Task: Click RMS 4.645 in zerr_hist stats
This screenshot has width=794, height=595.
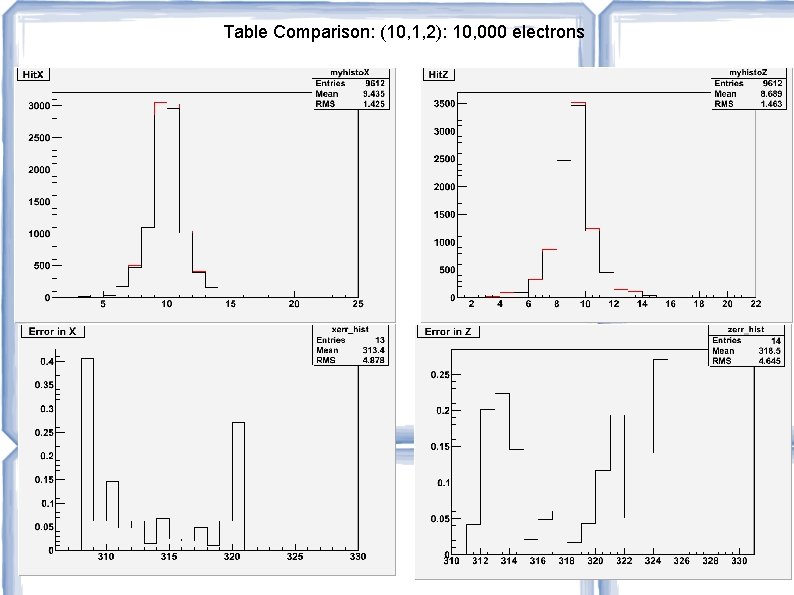Action: (746, 361)
